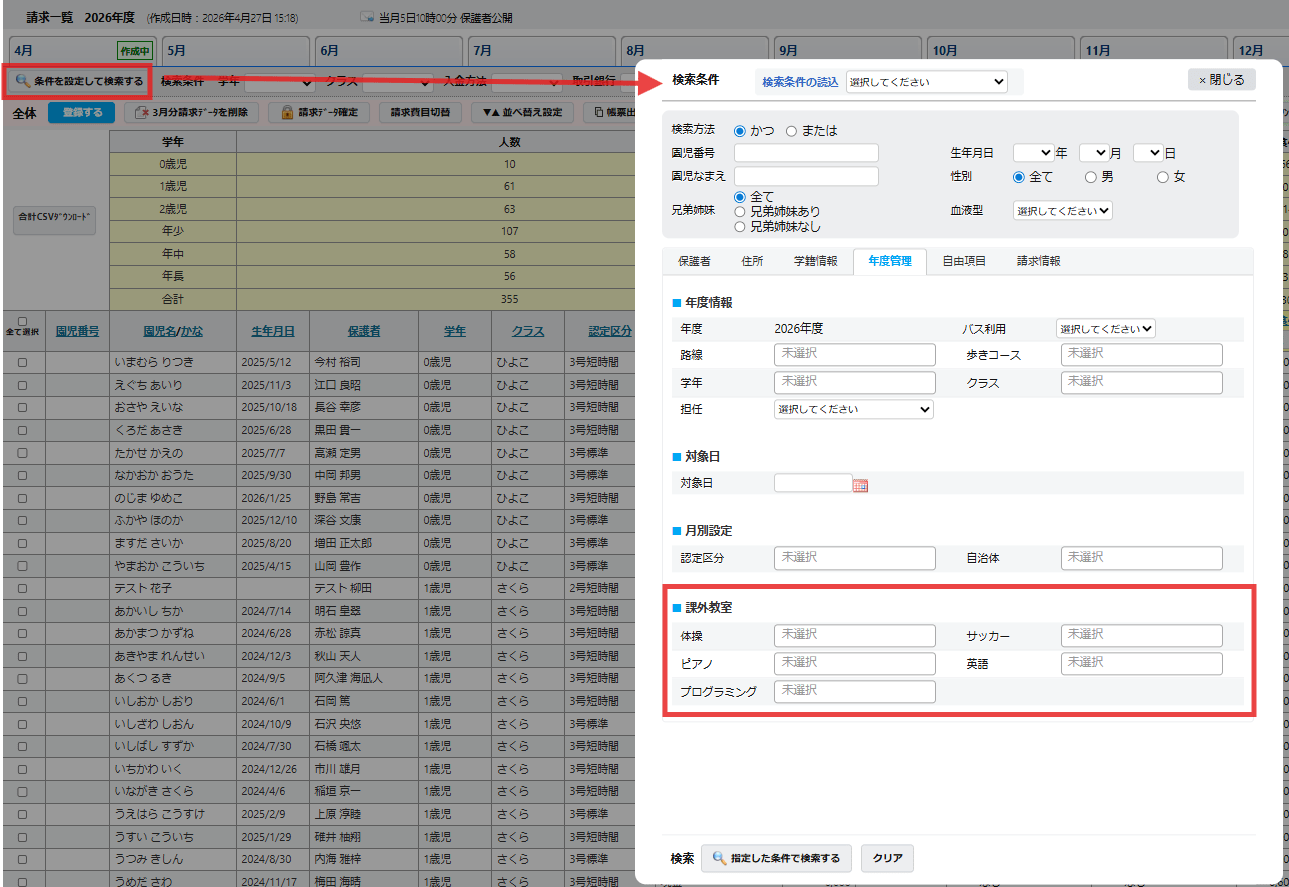Open the ▼▲ 並べ替え設定 sort settings

click(522, 113)
